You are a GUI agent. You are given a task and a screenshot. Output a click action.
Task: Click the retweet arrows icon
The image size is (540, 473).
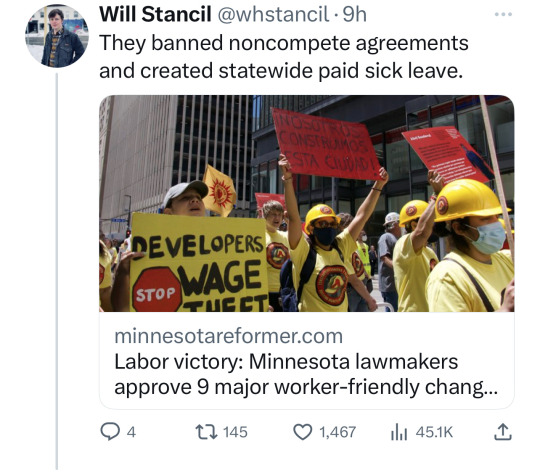(206, 432)
